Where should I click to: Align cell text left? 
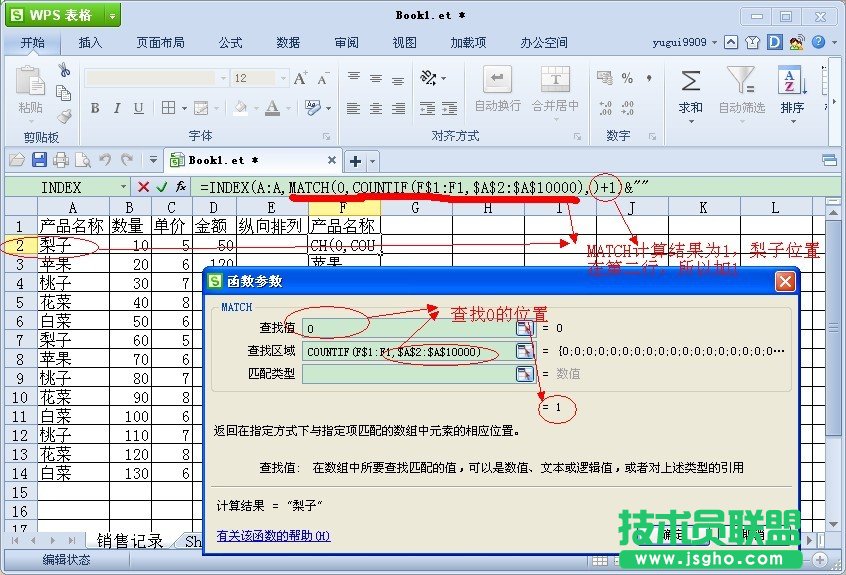coord(353,108)
